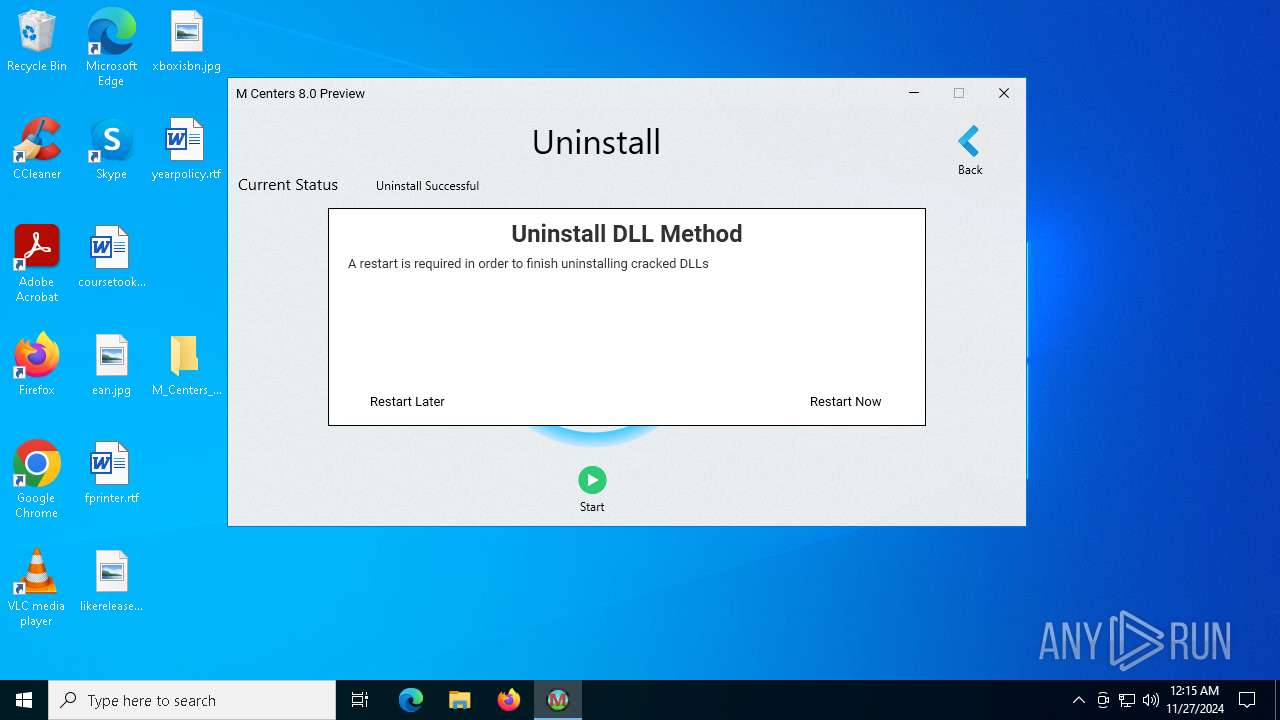Open the Windows Start menu
The height and width of the screenshot is (720, 1280).
pyautogui.click(x=24, y=700)
